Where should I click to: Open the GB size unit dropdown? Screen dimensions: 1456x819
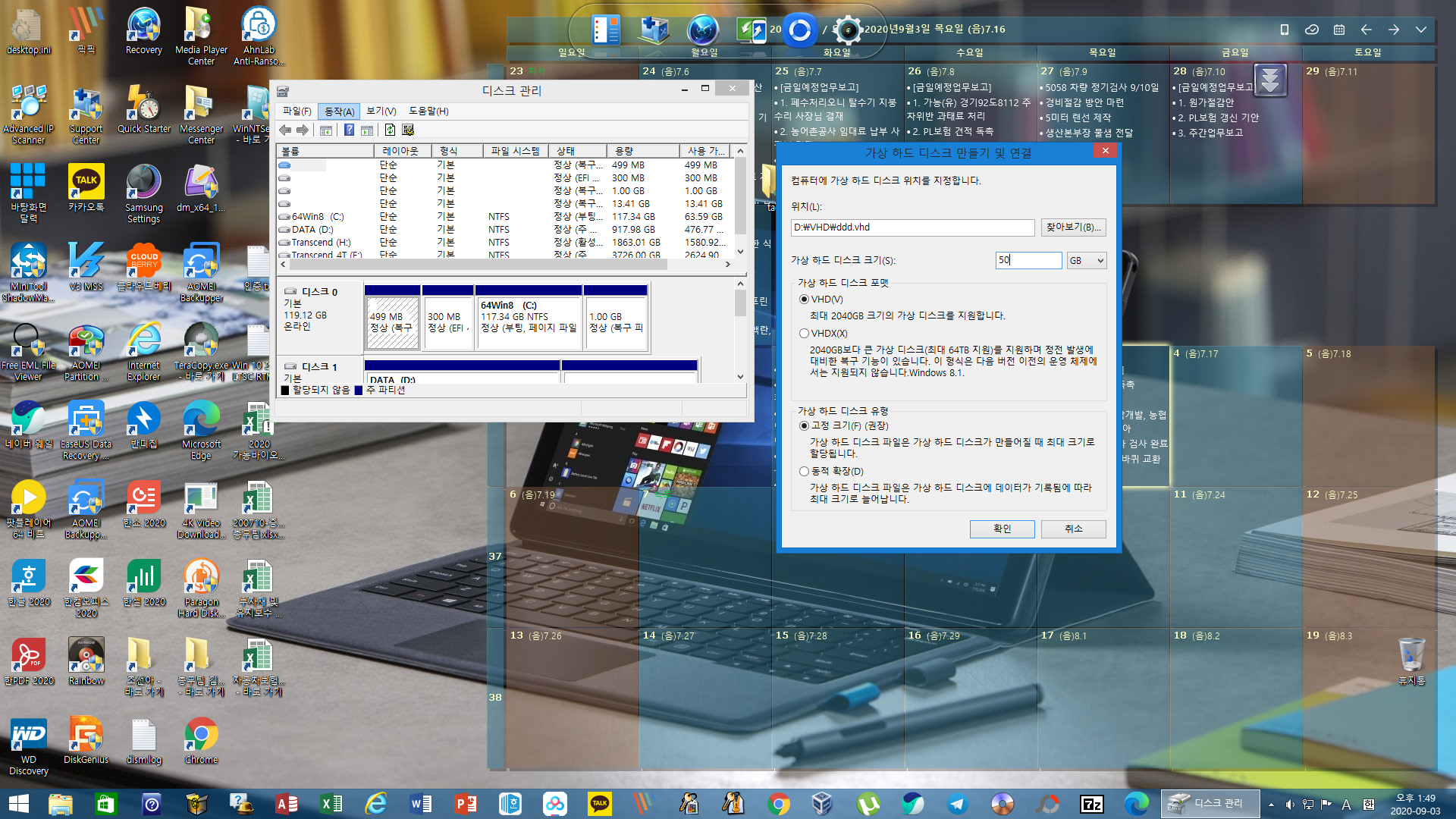coord(1087,260)
